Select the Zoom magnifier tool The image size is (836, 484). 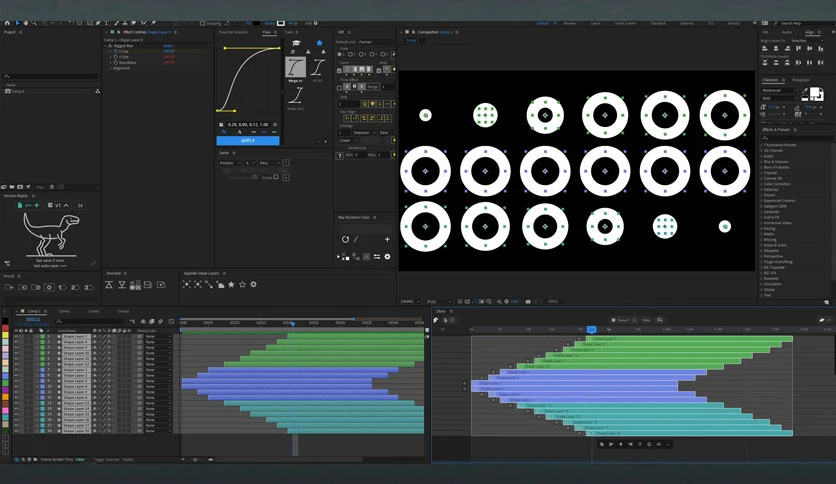[34, 23]
